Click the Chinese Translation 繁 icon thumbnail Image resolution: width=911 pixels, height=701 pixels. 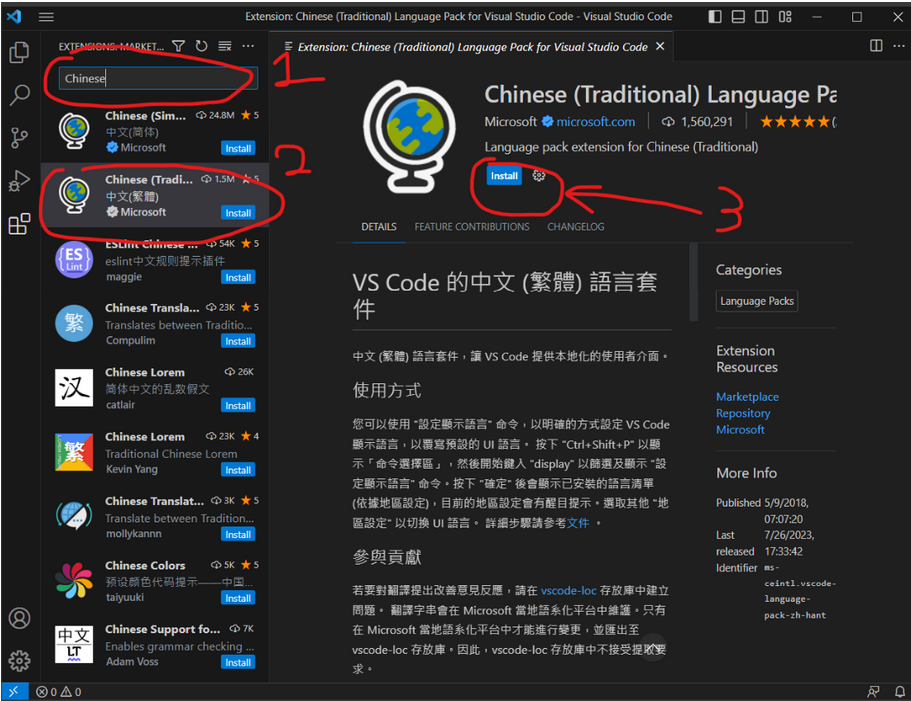click(x=74, y=323)
